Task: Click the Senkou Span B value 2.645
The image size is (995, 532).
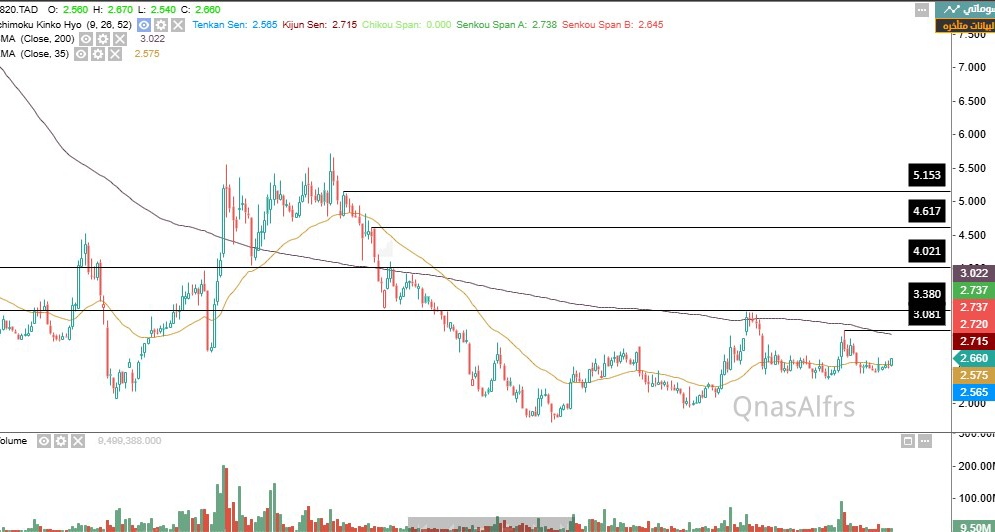Action: (x=651, y=25)
